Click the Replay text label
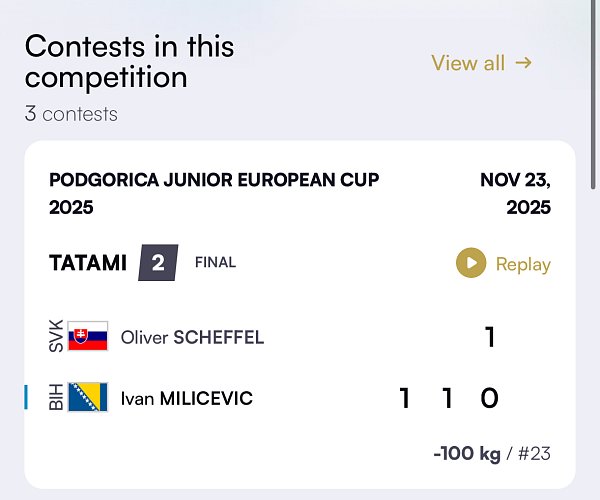The image size is (600, 500). tap(523, 264)
